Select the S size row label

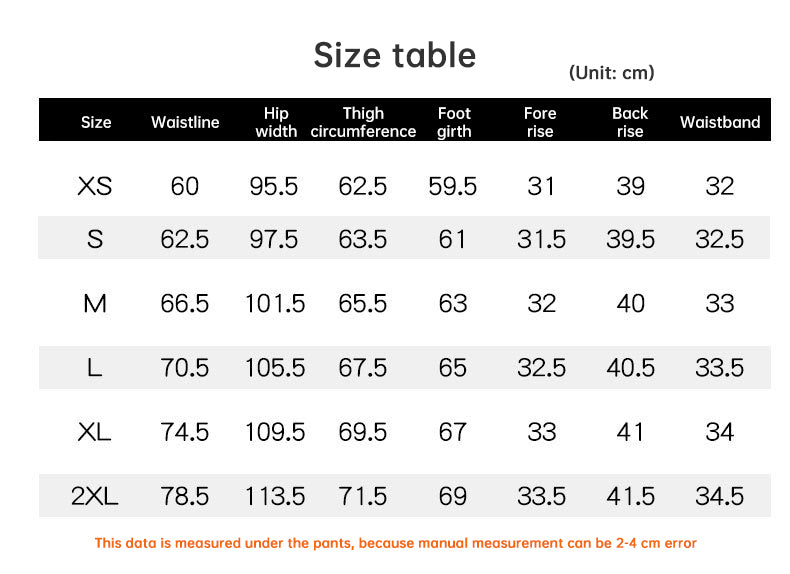pyautogui.click(x=95, y=239)
